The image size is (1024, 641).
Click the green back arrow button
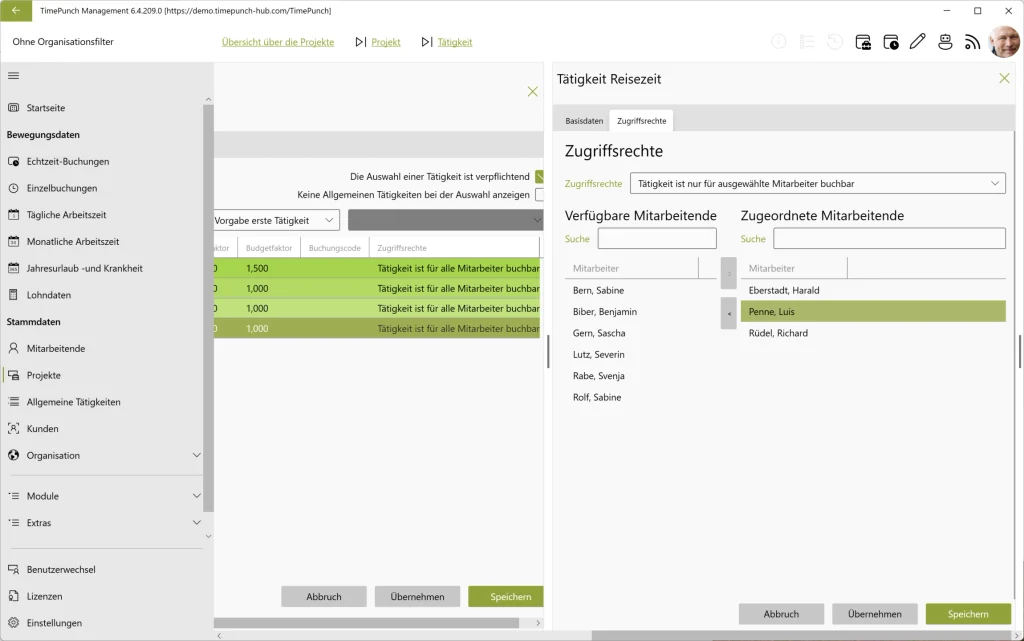[16, 10]
